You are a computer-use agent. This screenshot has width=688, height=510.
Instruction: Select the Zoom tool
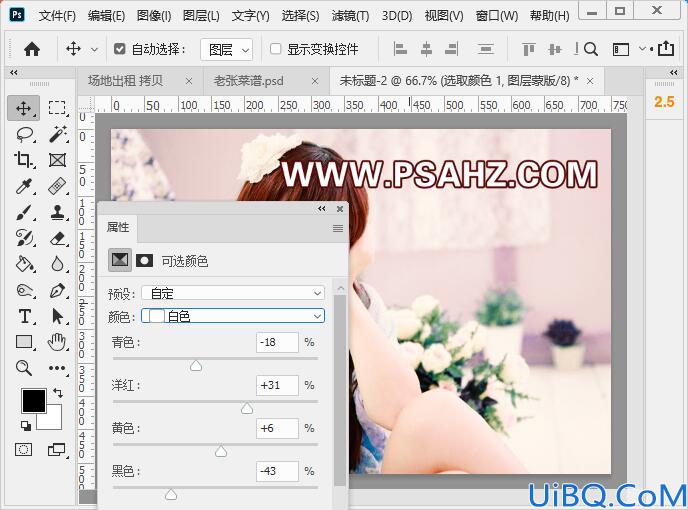(x=24, y=368)
